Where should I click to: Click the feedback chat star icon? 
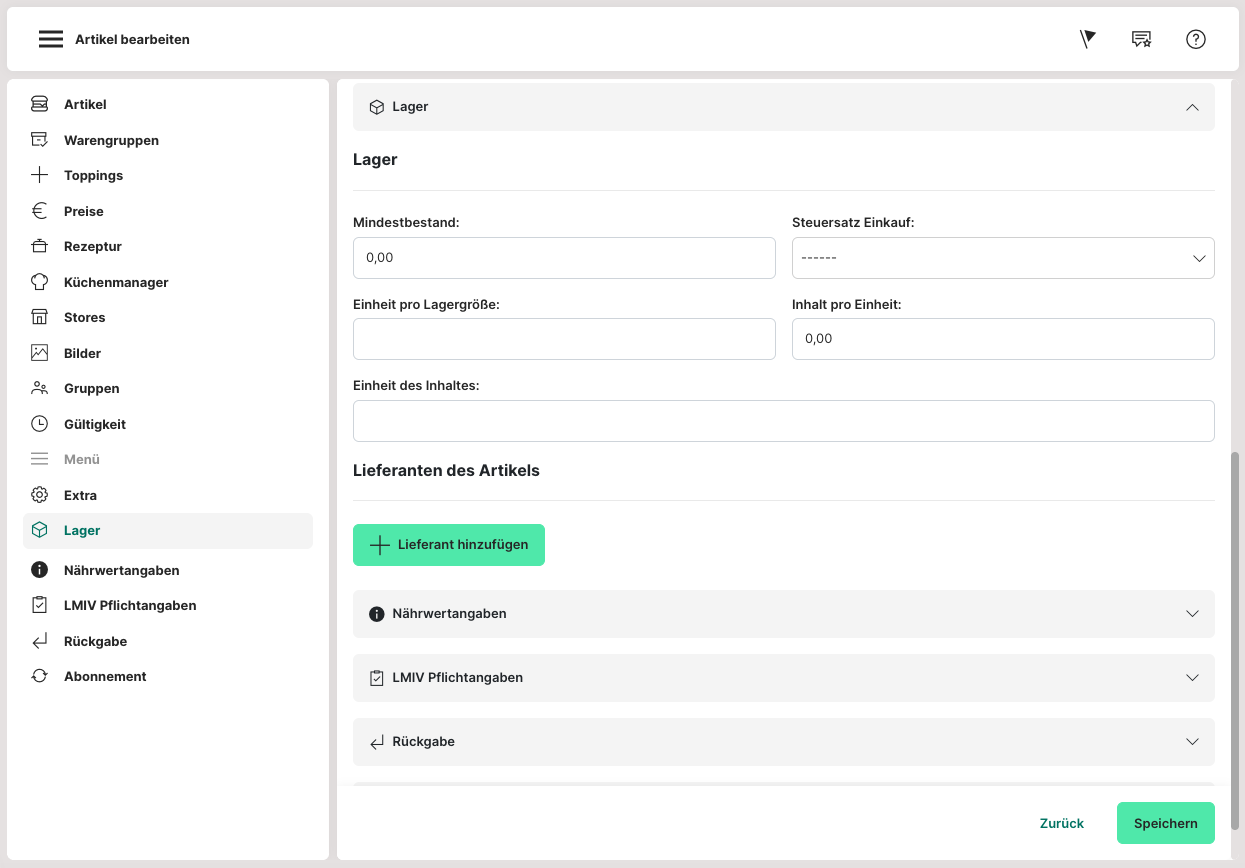(1141, 39)
